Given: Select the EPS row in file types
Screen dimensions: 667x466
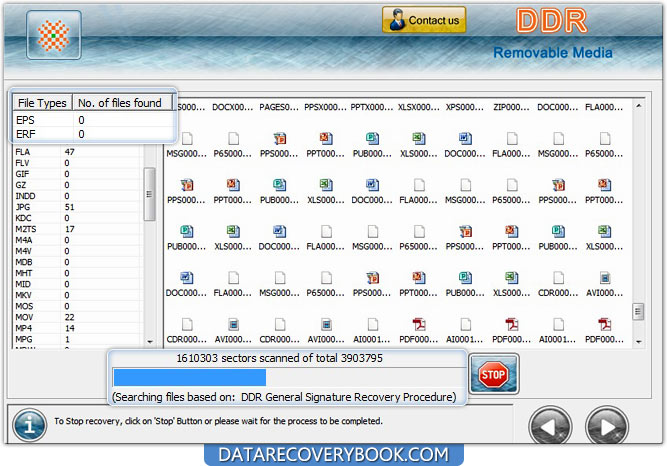Looking at the screenshot, I should [x=93, y=120].
